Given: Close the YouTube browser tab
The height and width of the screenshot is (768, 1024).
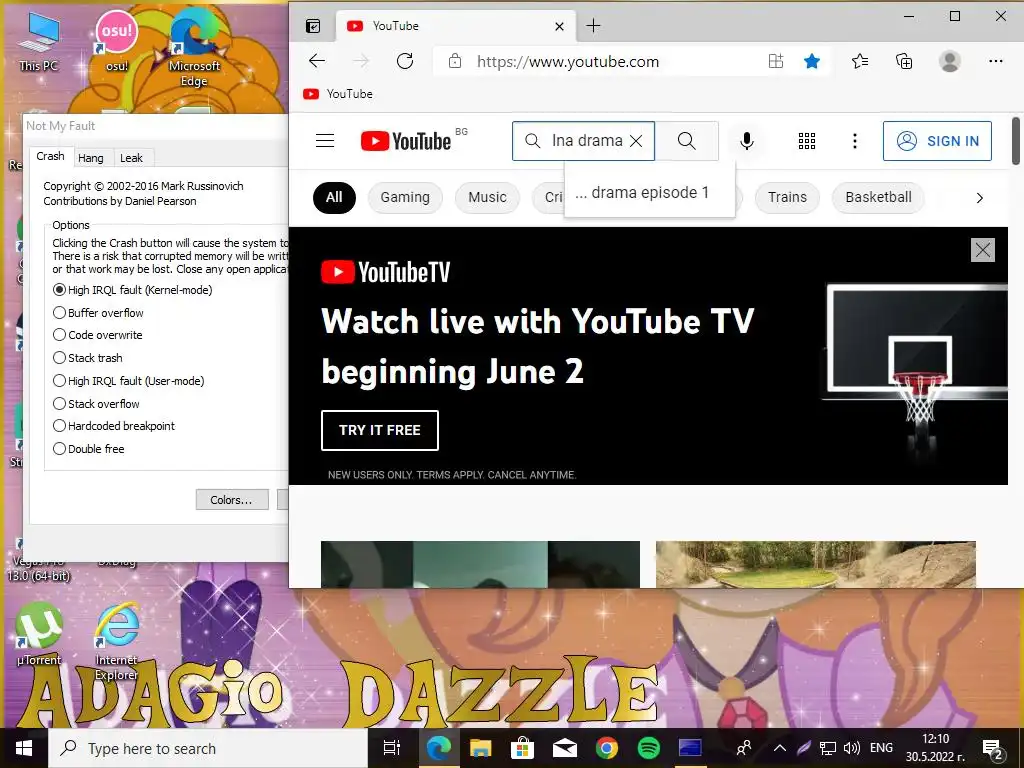Looking at the screenshot, I should (x=559, y=26).
